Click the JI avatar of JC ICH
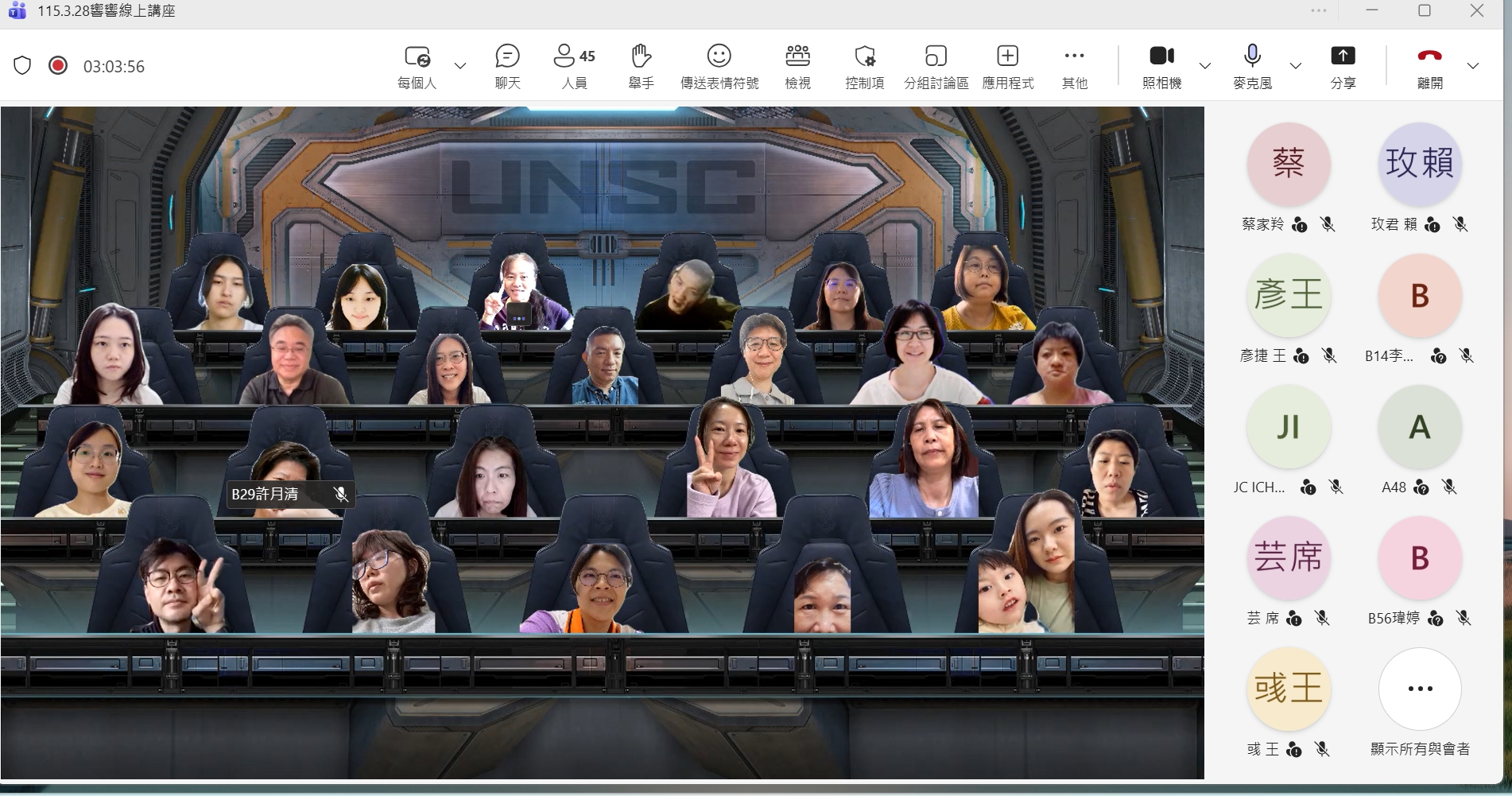The height and width of the screenshot is (796, 1512). (1289, 426)
